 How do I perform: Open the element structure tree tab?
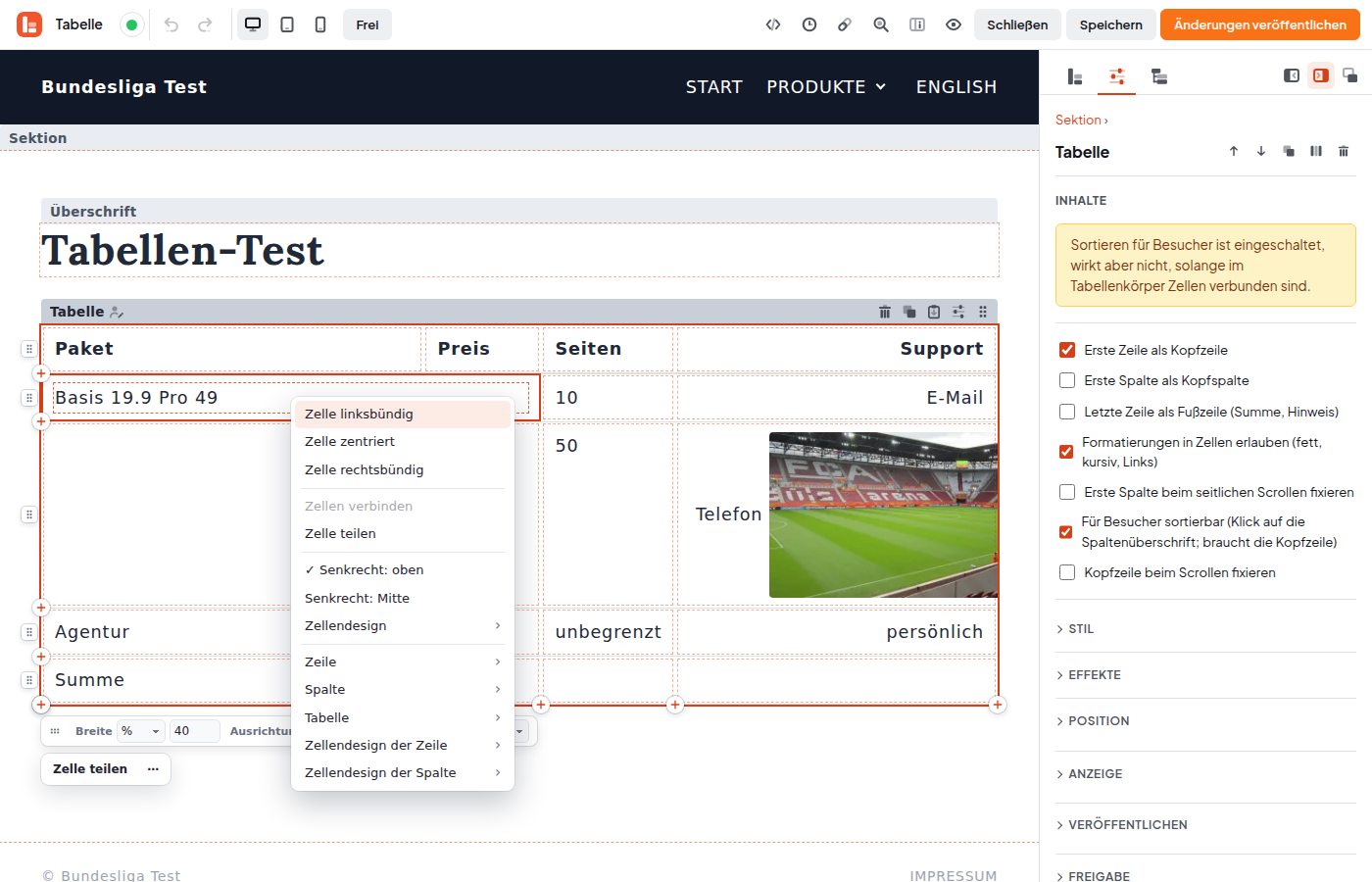coord(1159,76)
